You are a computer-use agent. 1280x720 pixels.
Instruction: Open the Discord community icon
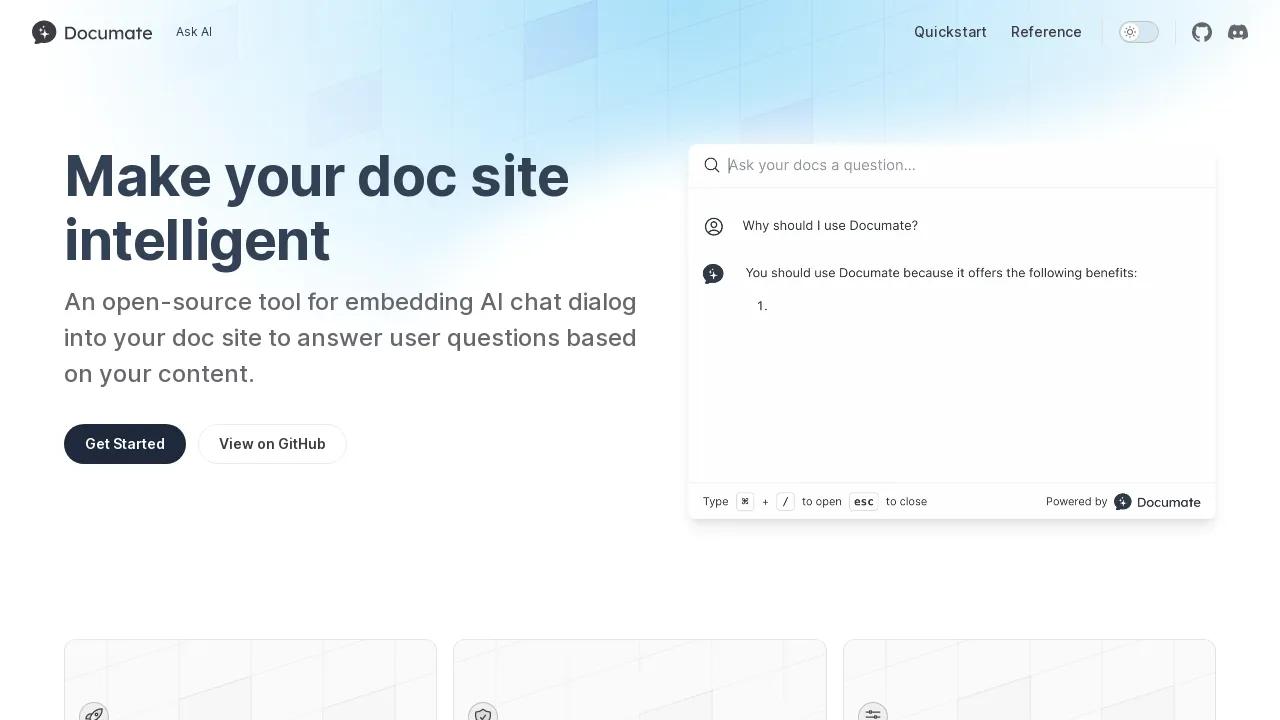tap(1238, 32)
